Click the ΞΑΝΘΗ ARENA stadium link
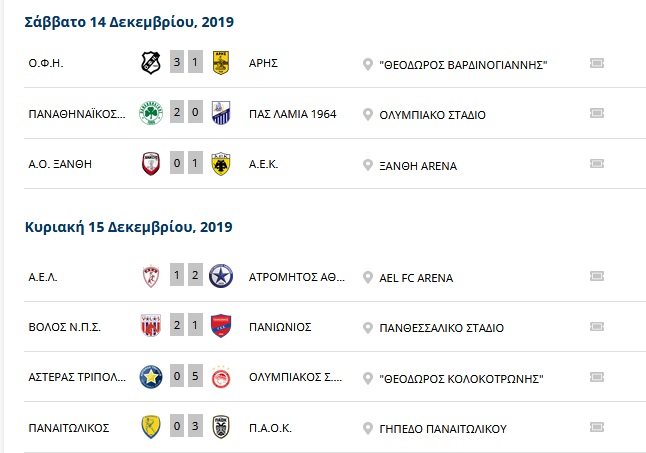Image resolution: width=646 pixels, height=453 pixels. pyautogui.click(x=418, y=166)
